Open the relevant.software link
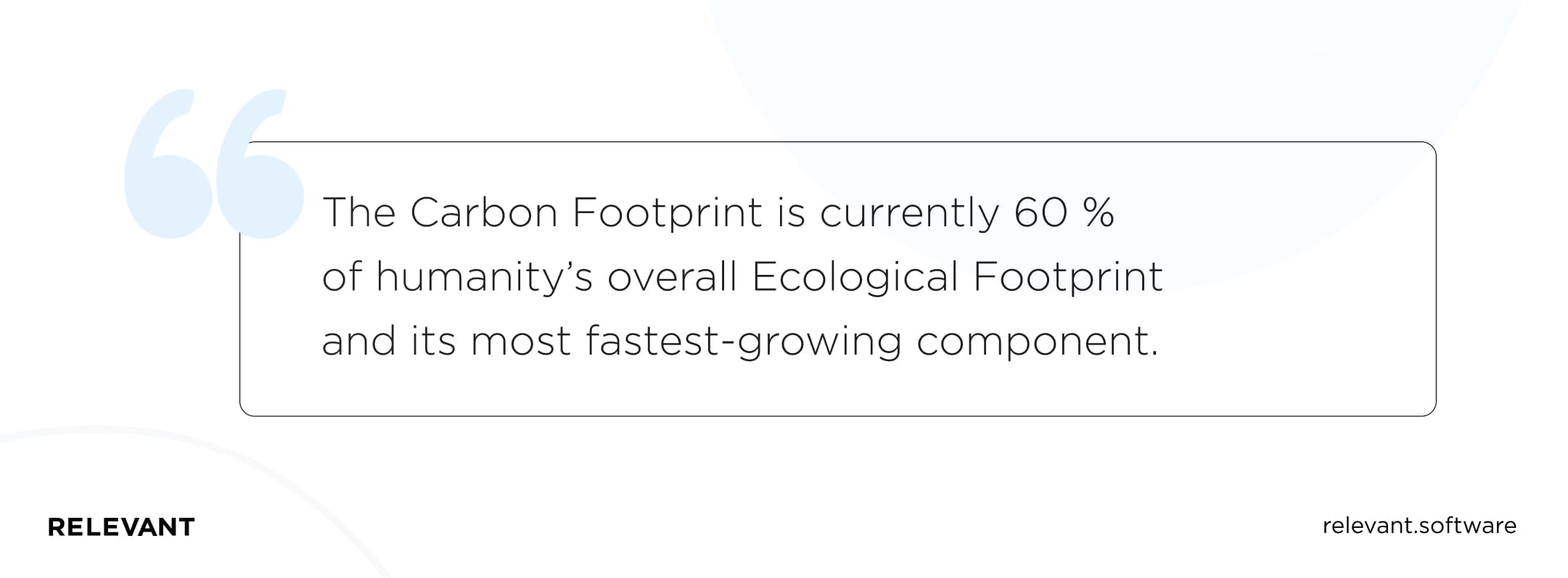The image size is (1568, 578). coord(1419,525)
